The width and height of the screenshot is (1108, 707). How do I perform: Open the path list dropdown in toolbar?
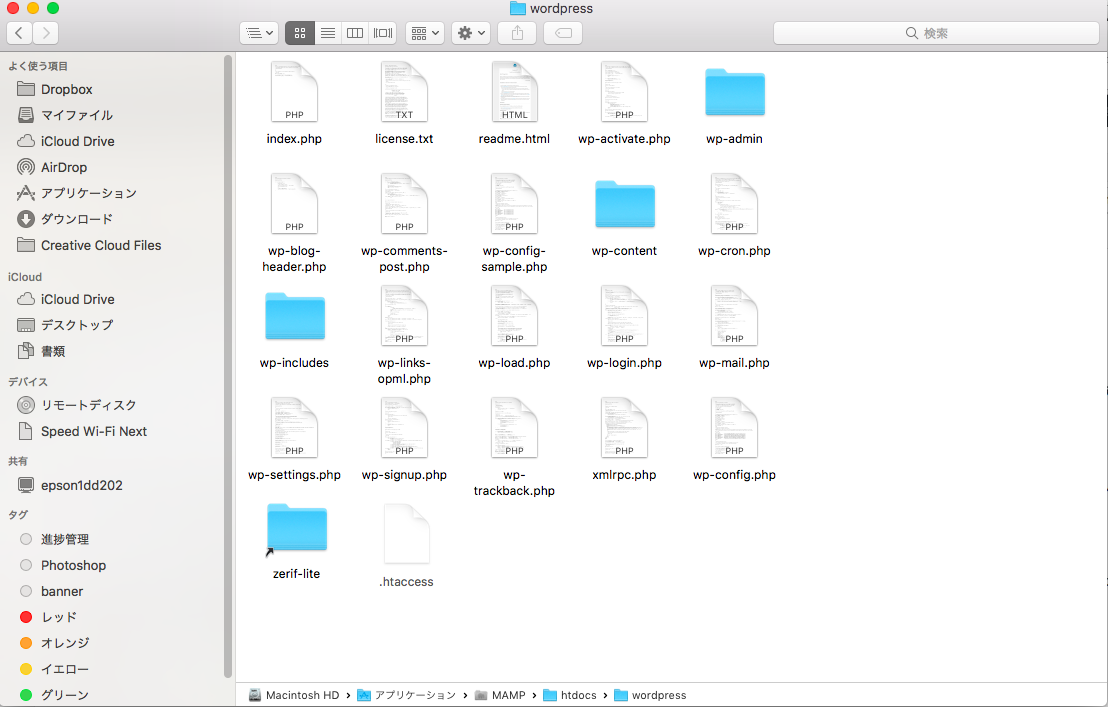(259, 32)
